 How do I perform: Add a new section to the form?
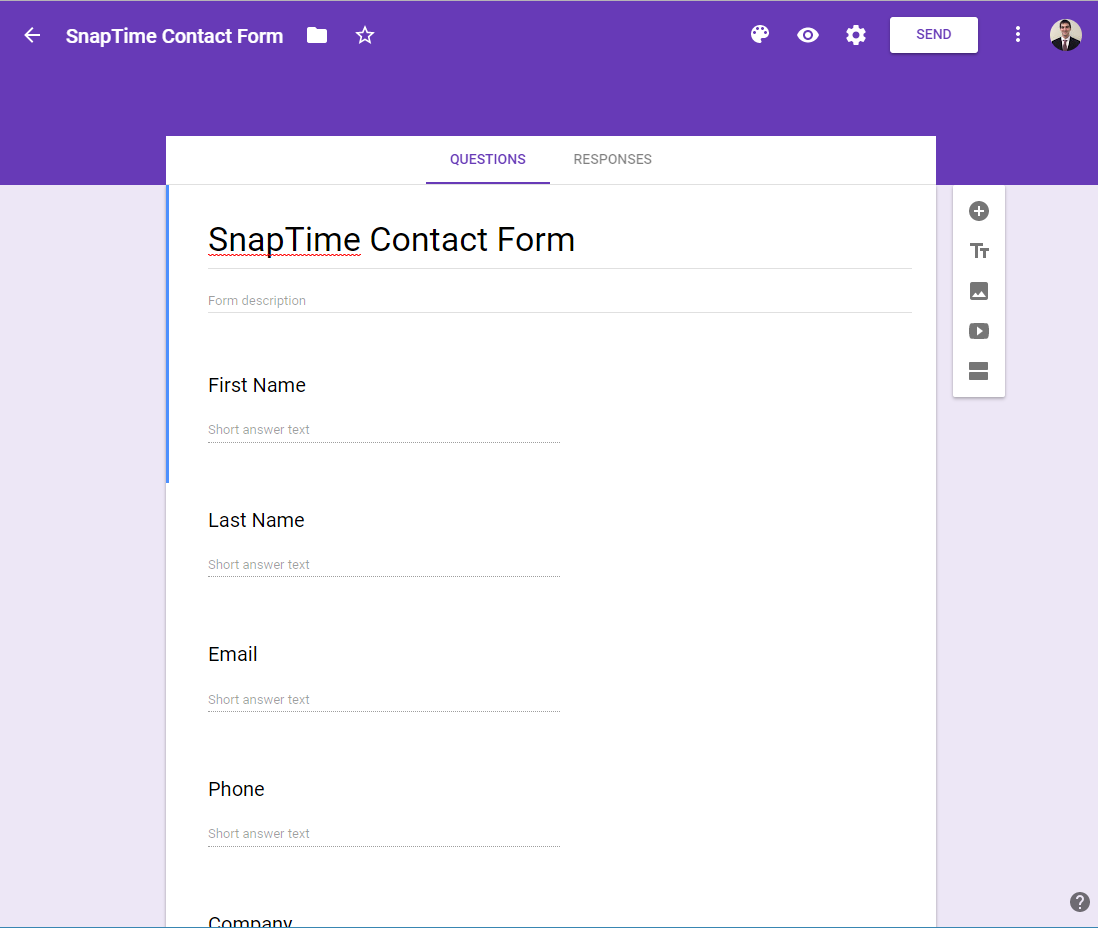pos(978,371)
